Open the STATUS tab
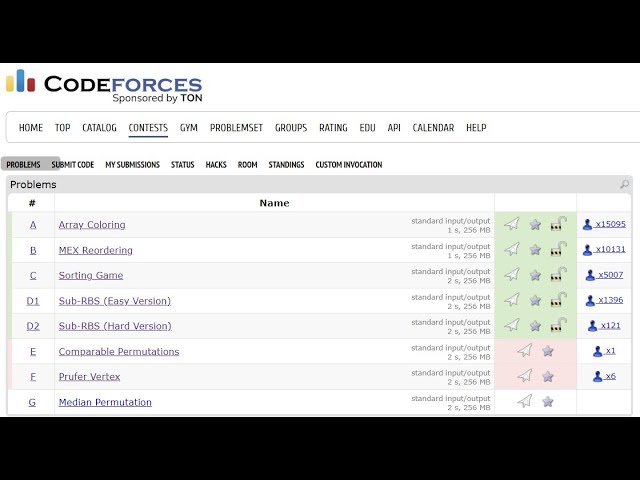640x480 pixels. click(x=182, y=164)
